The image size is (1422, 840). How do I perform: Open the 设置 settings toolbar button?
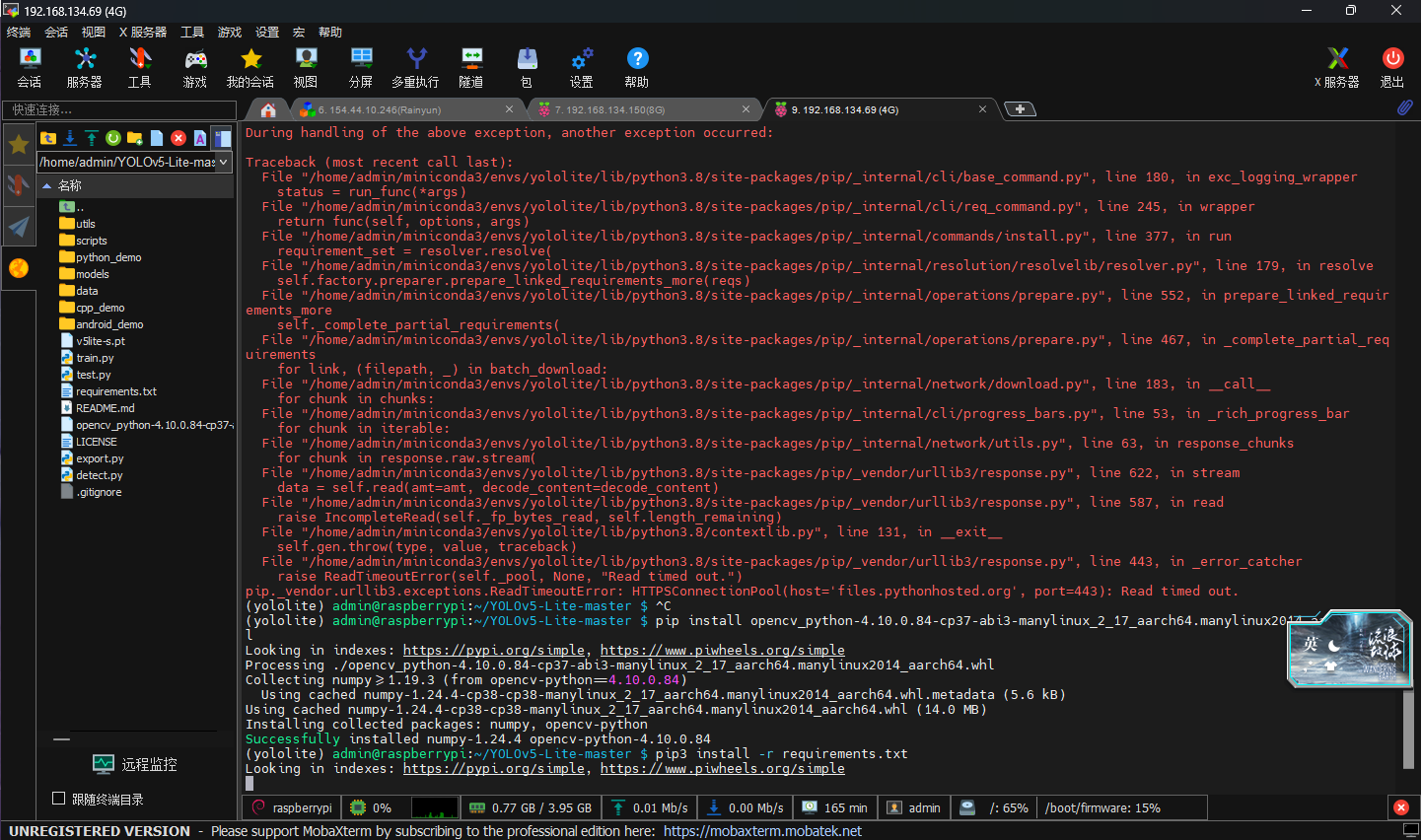[582, 68]
